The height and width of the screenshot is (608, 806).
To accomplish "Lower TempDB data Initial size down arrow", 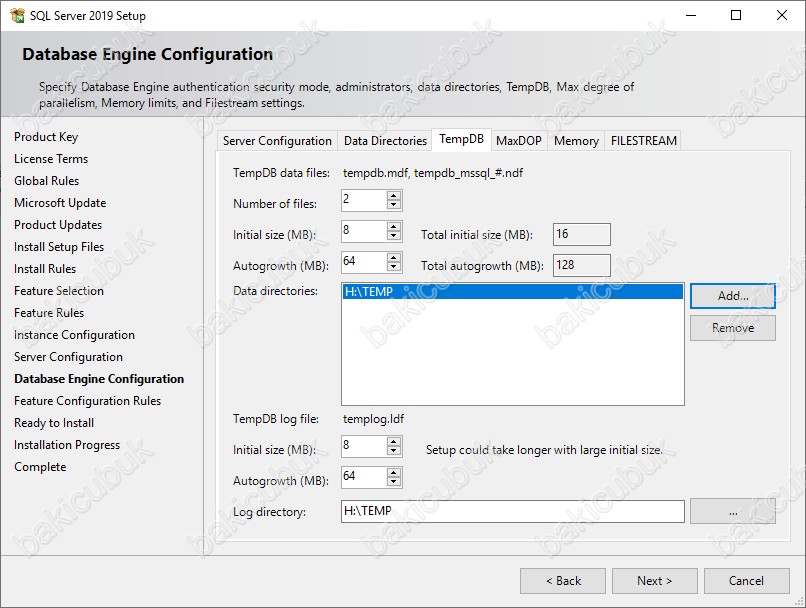I will [394, 235].
